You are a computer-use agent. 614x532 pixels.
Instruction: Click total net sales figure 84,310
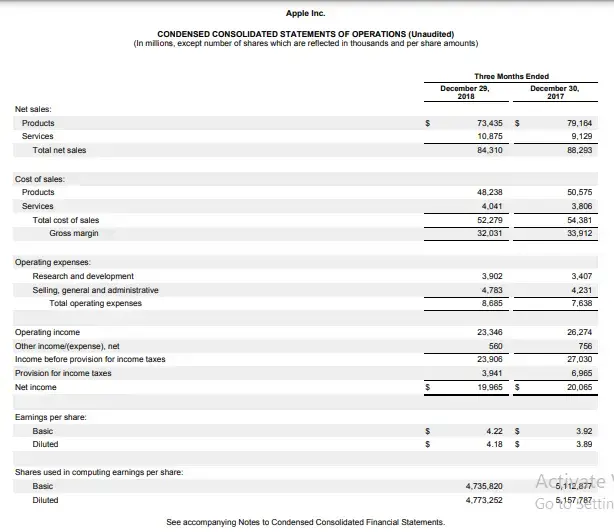pyautogui.click(x=489, y=150)
